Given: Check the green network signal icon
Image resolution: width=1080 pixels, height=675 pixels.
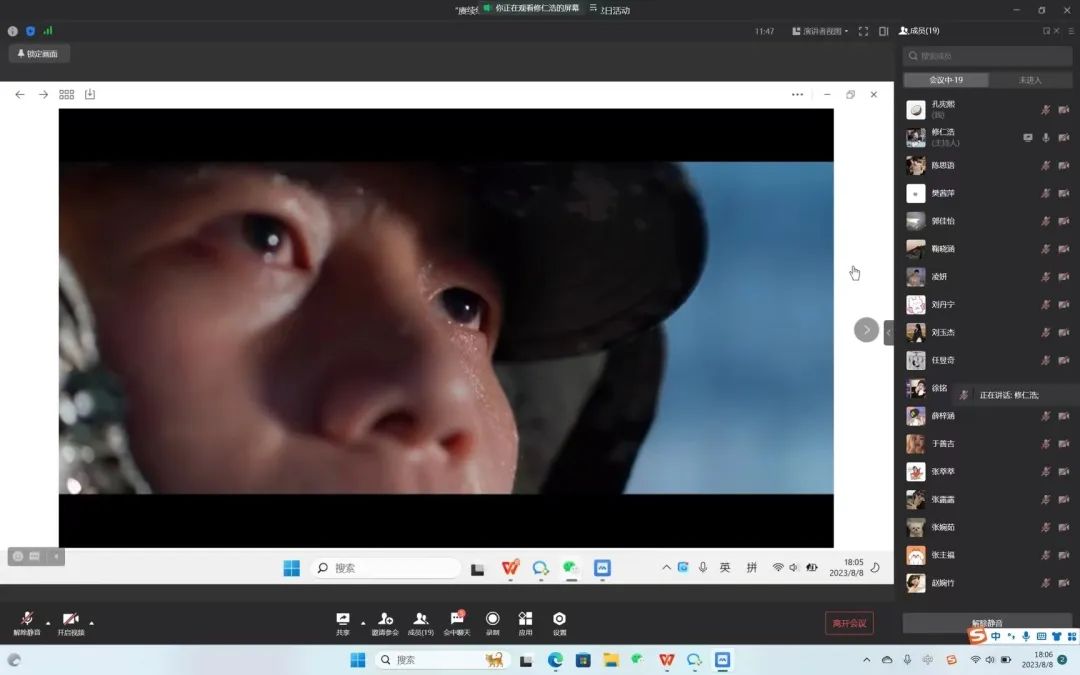Looking at the screenshot, I should pos(48,30).
